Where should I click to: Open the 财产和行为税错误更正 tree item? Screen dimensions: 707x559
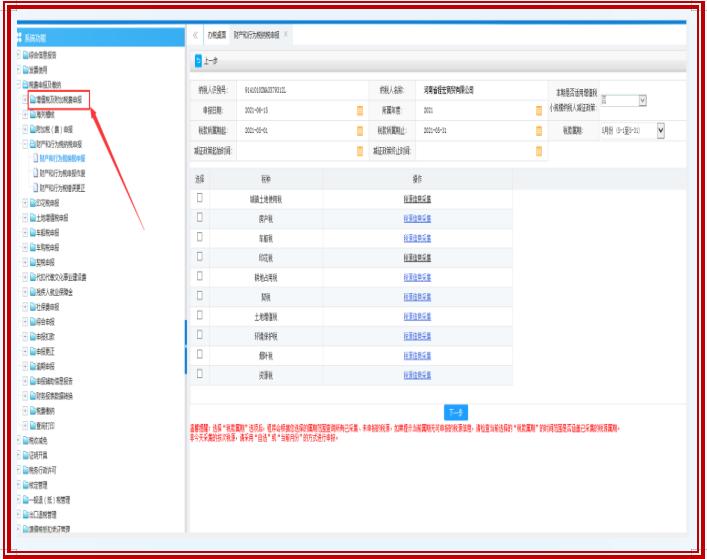pyautogui.click(x=62, y=188)
